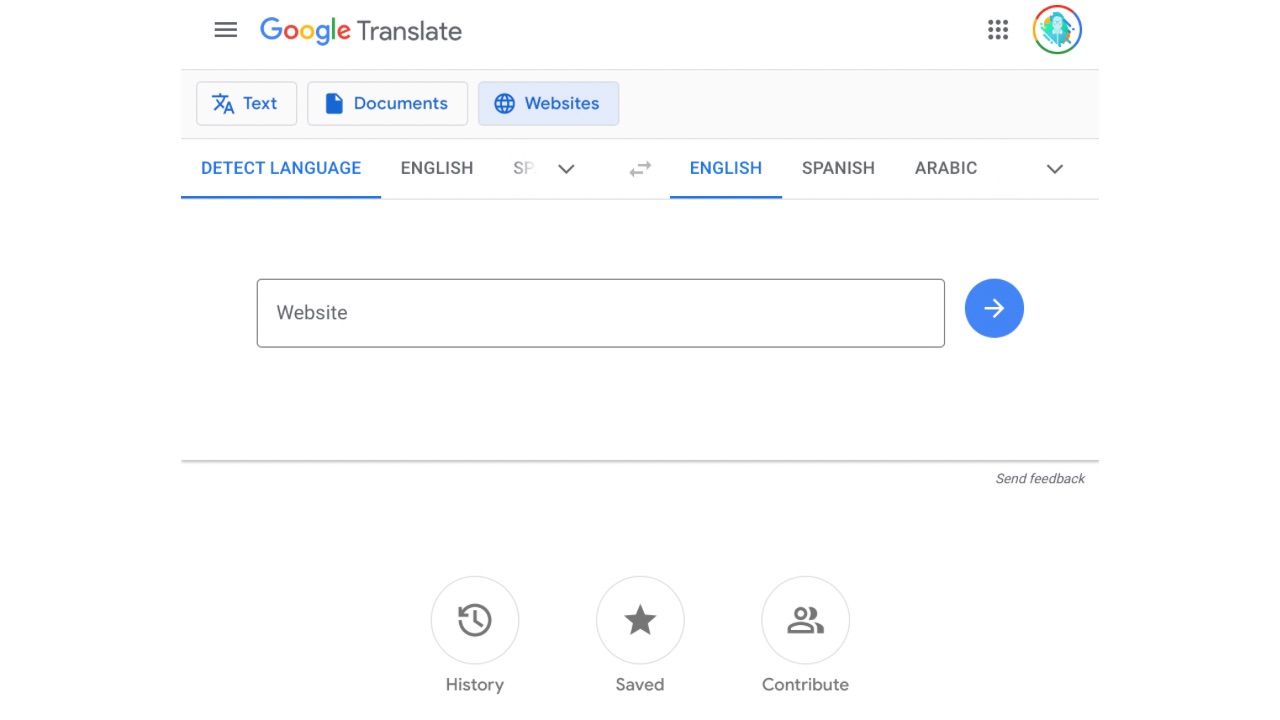Set Arabic as target language
Viewport: 1280px width, 720px height.
(945, 168)
